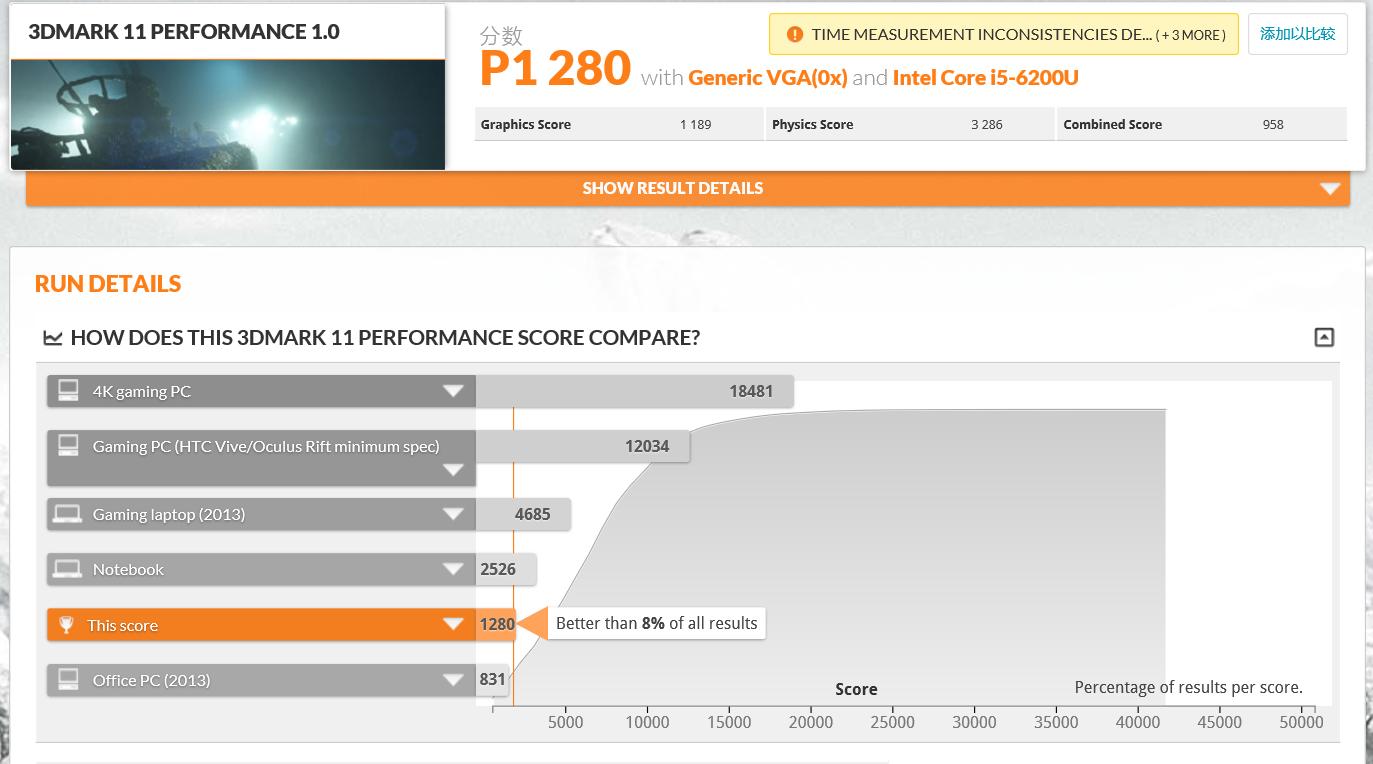This screenshot has height=764, width=1373.
Task: Expand the Gaming laptop (2013) dropdown arrow
Action: click(x=454, y=514)
